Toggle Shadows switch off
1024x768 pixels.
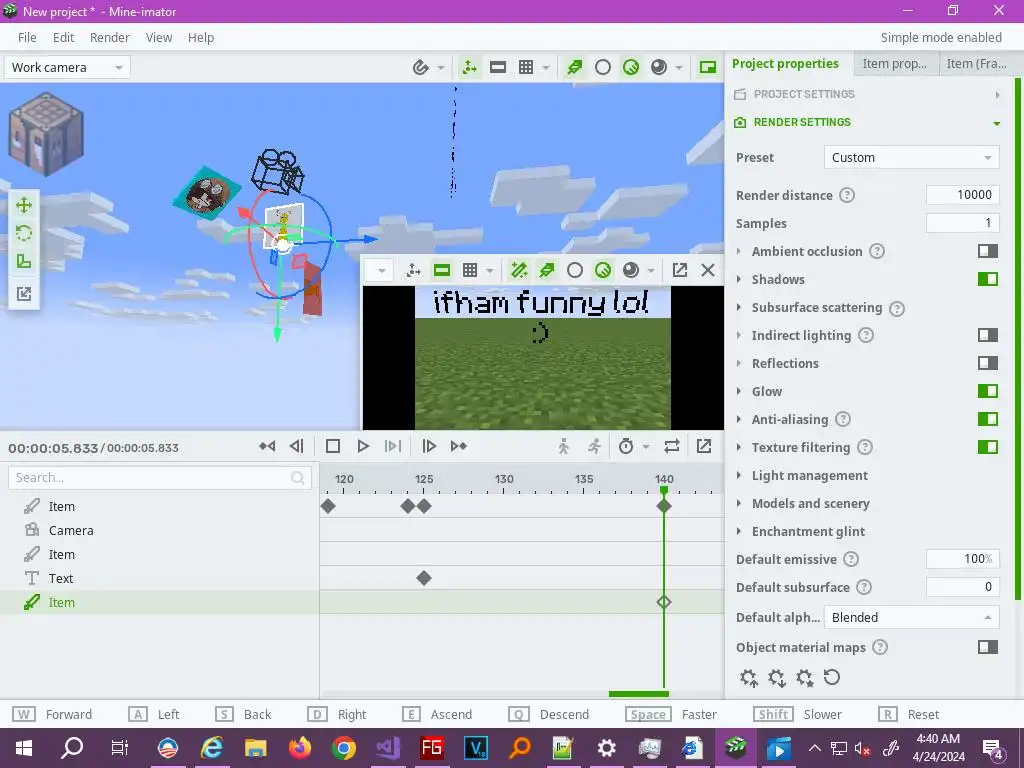point(987,279)
